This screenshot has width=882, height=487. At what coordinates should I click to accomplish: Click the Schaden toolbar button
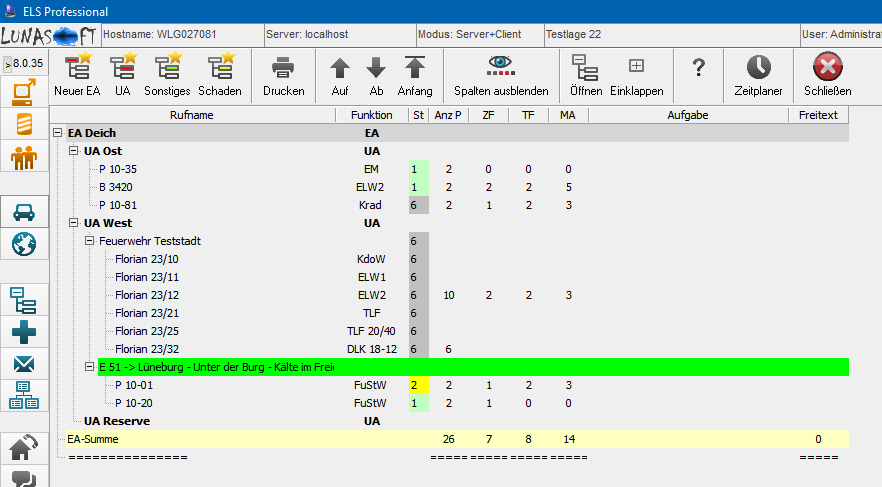[219, 75]
